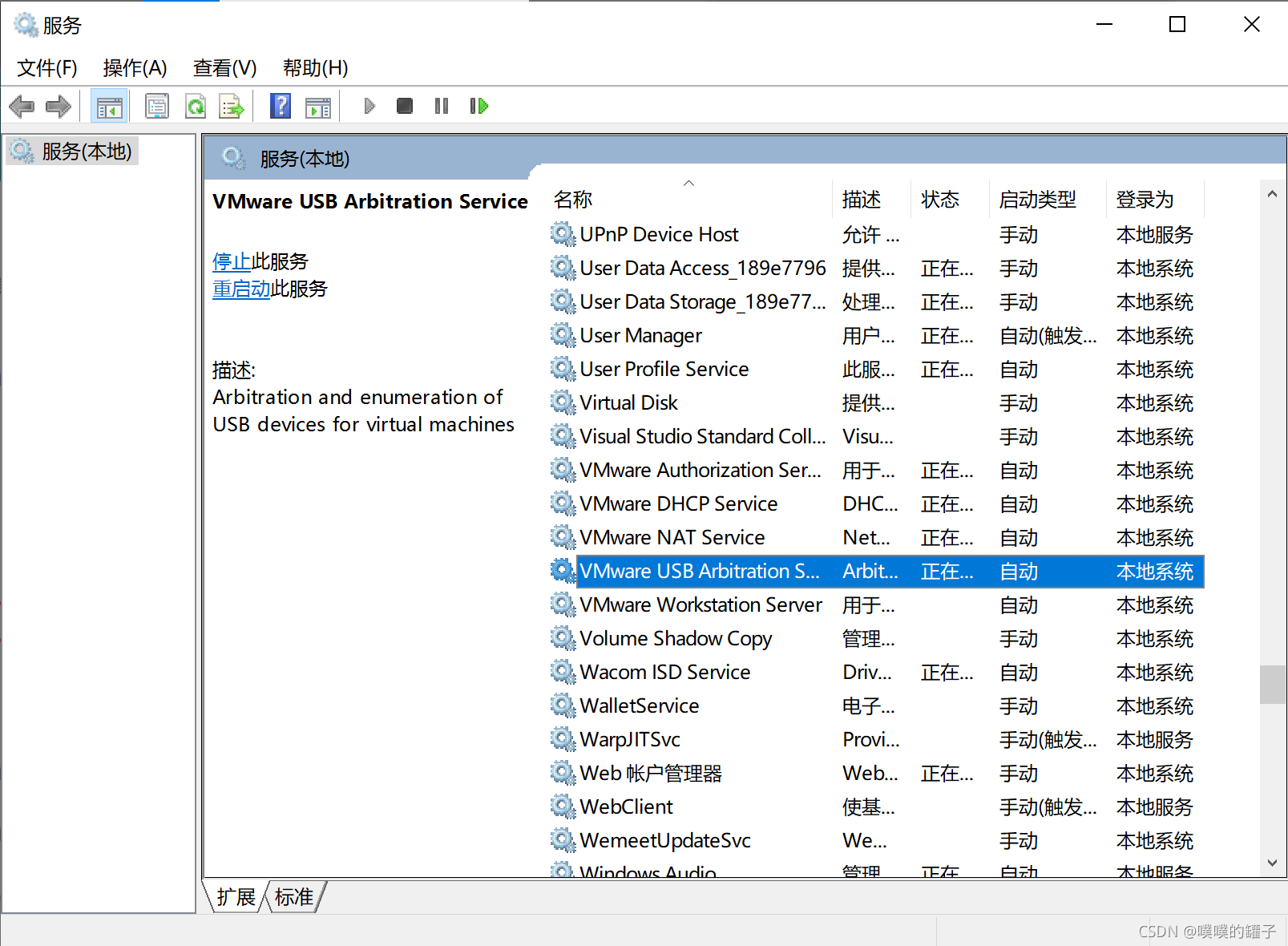Click the Start Service play icon

point(369,106)
